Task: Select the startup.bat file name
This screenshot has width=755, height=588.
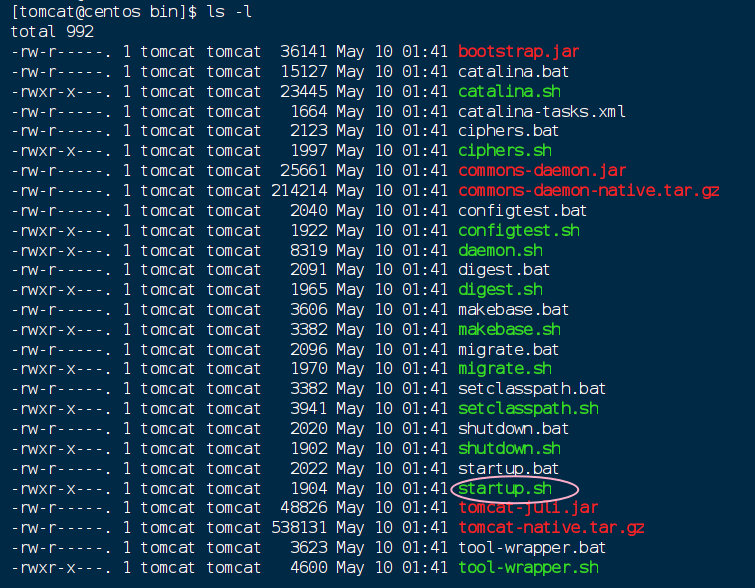Action: click(x=508, y=469)
